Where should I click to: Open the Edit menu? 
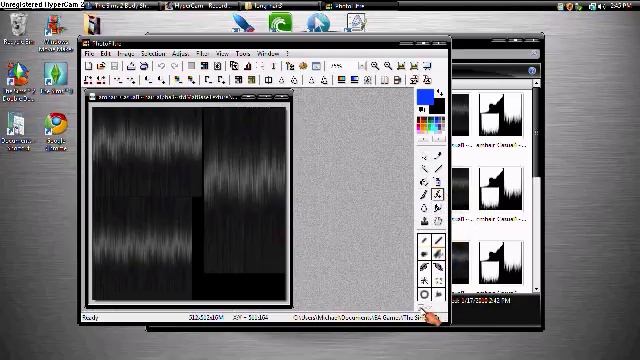(x=105, y=53)
